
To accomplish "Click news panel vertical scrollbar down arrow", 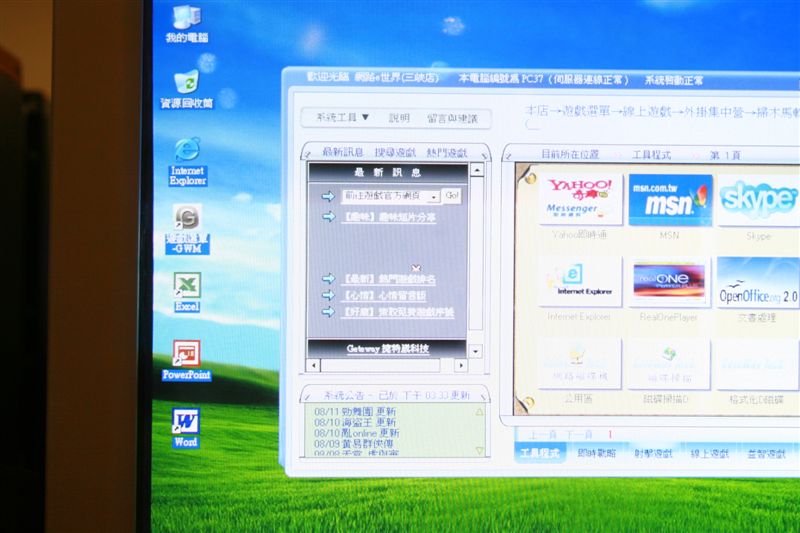I will (476, 351).
